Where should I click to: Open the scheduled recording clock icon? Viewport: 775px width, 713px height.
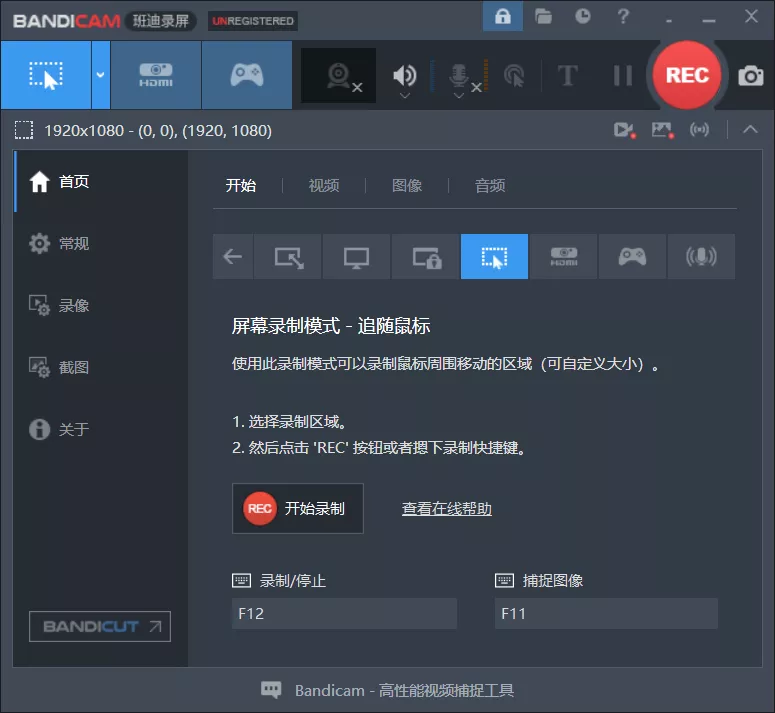coord(583,16)
